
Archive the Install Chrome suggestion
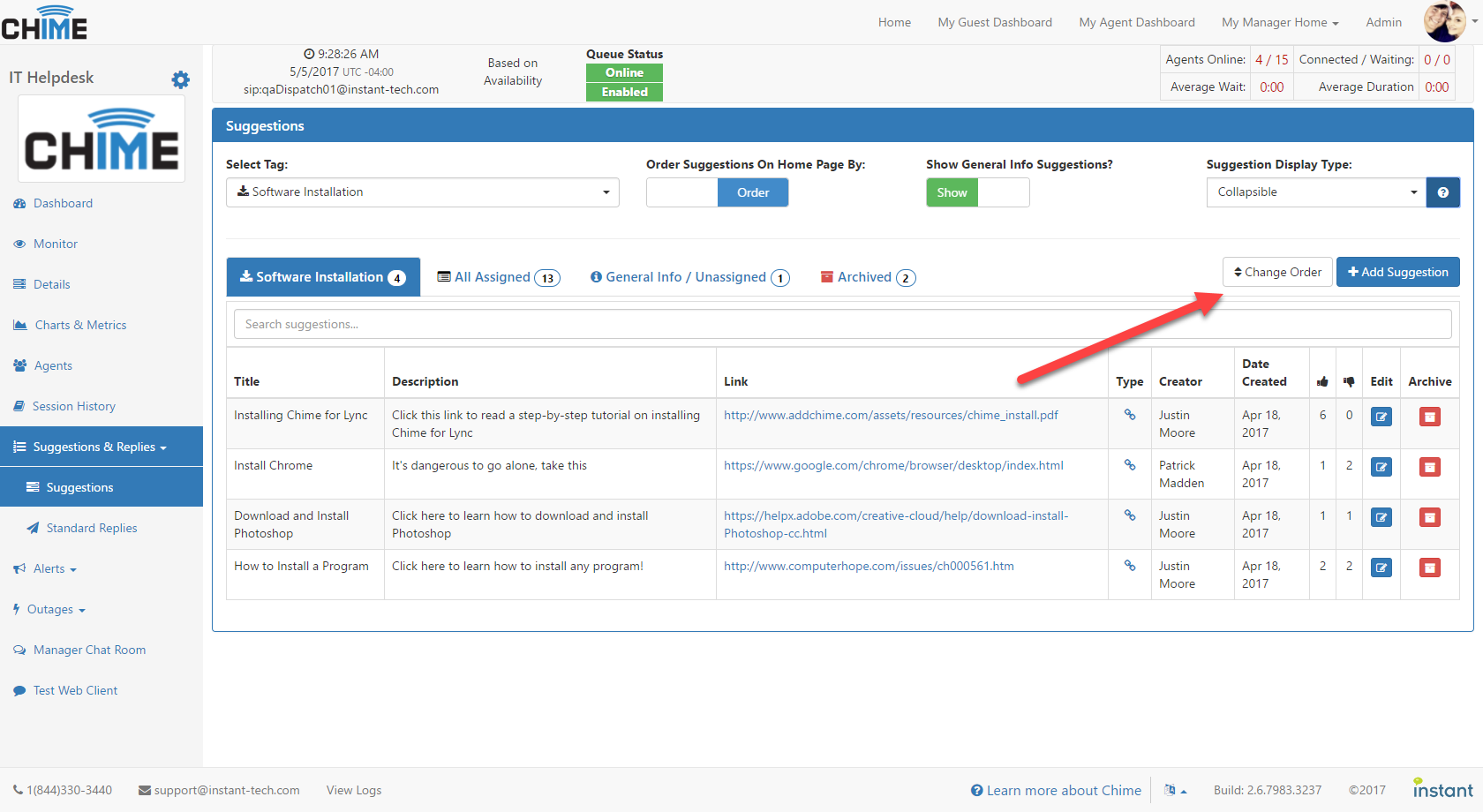1429,467
